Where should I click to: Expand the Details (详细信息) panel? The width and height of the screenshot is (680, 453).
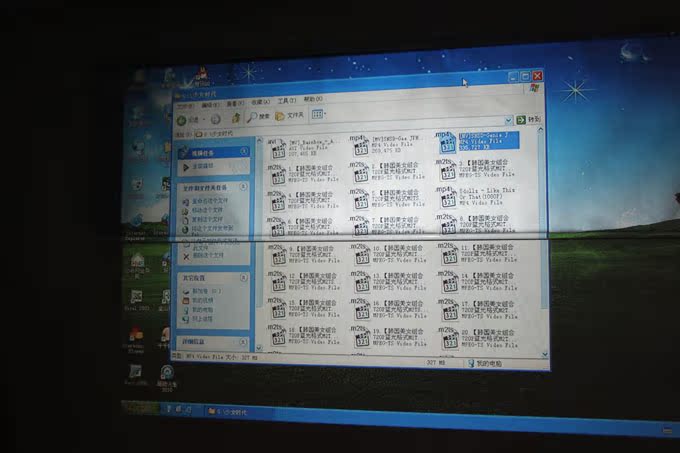[x=243, y=340]
